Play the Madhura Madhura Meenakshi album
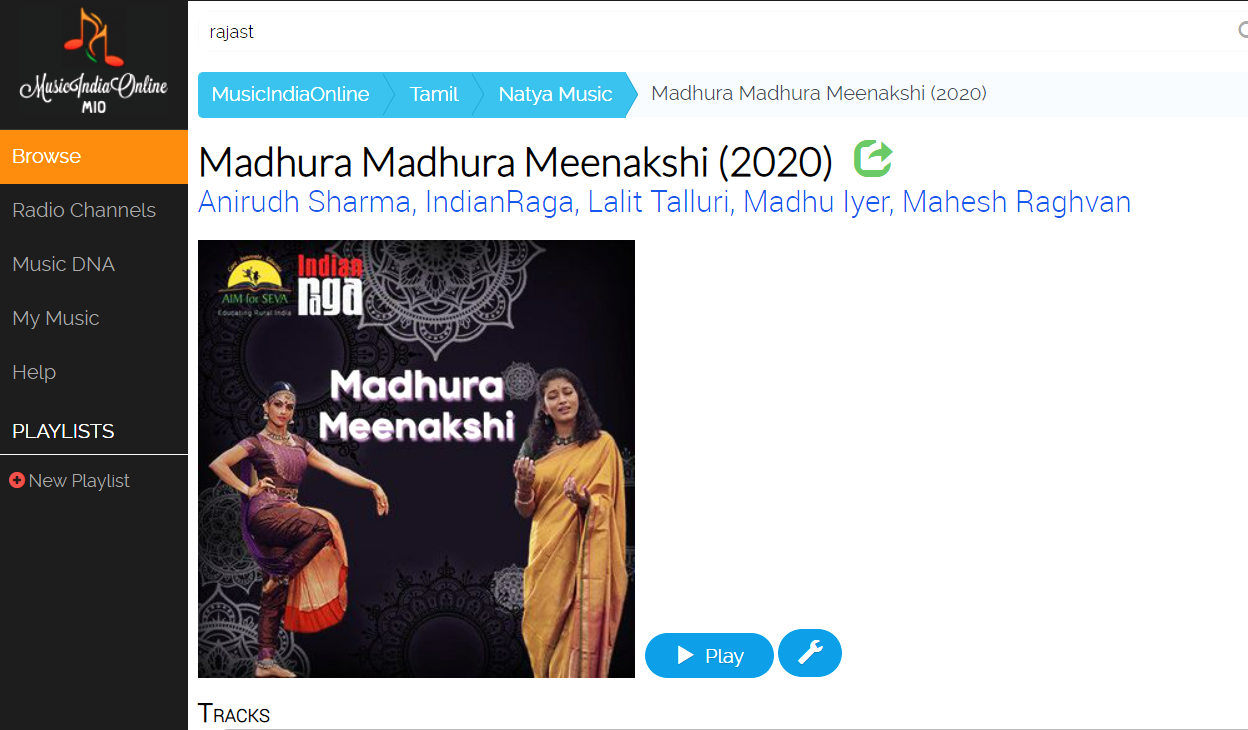Image resolution: width=1248 pixels, height=730 pixels. 709,655
